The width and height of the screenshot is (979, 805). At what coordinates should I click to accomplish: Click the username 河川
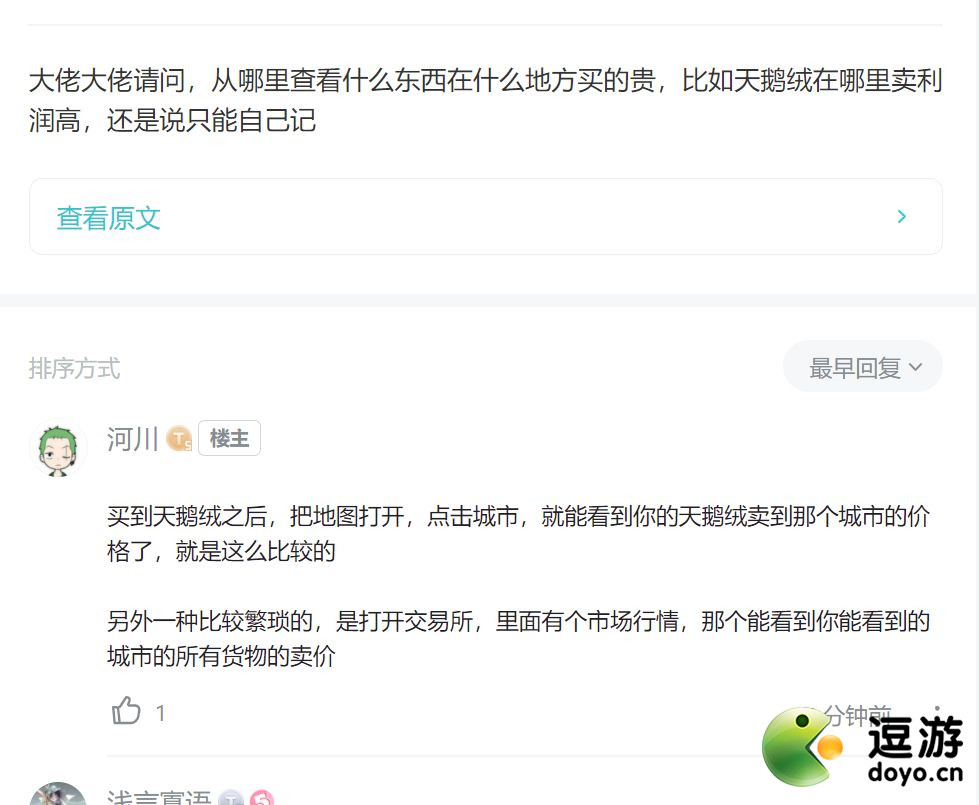tap(132, 438)
